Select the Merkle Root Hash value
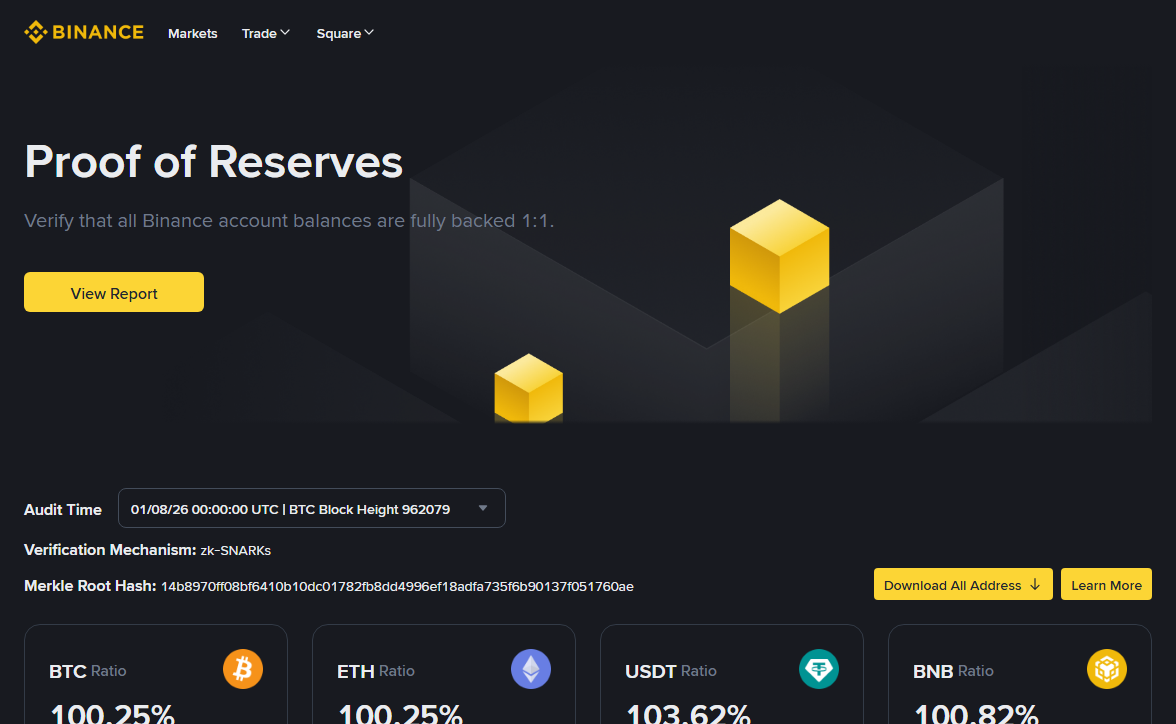Image resolution: width=1176 pixels, height=724 pixels. click(x=398, y=587)
